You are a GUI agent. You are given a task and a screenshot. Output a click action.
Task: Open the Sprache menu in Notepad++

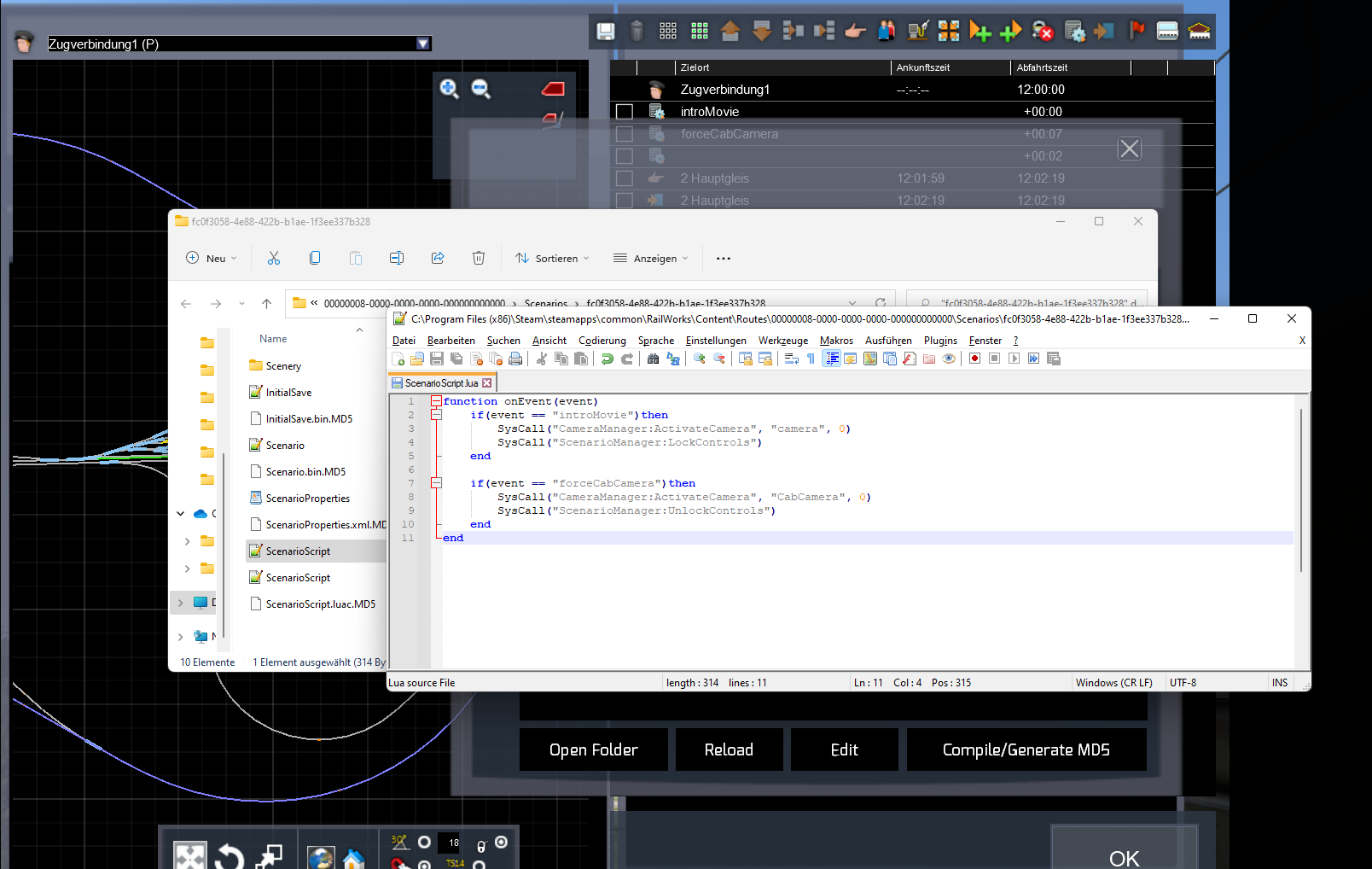(x=655, y=341)
